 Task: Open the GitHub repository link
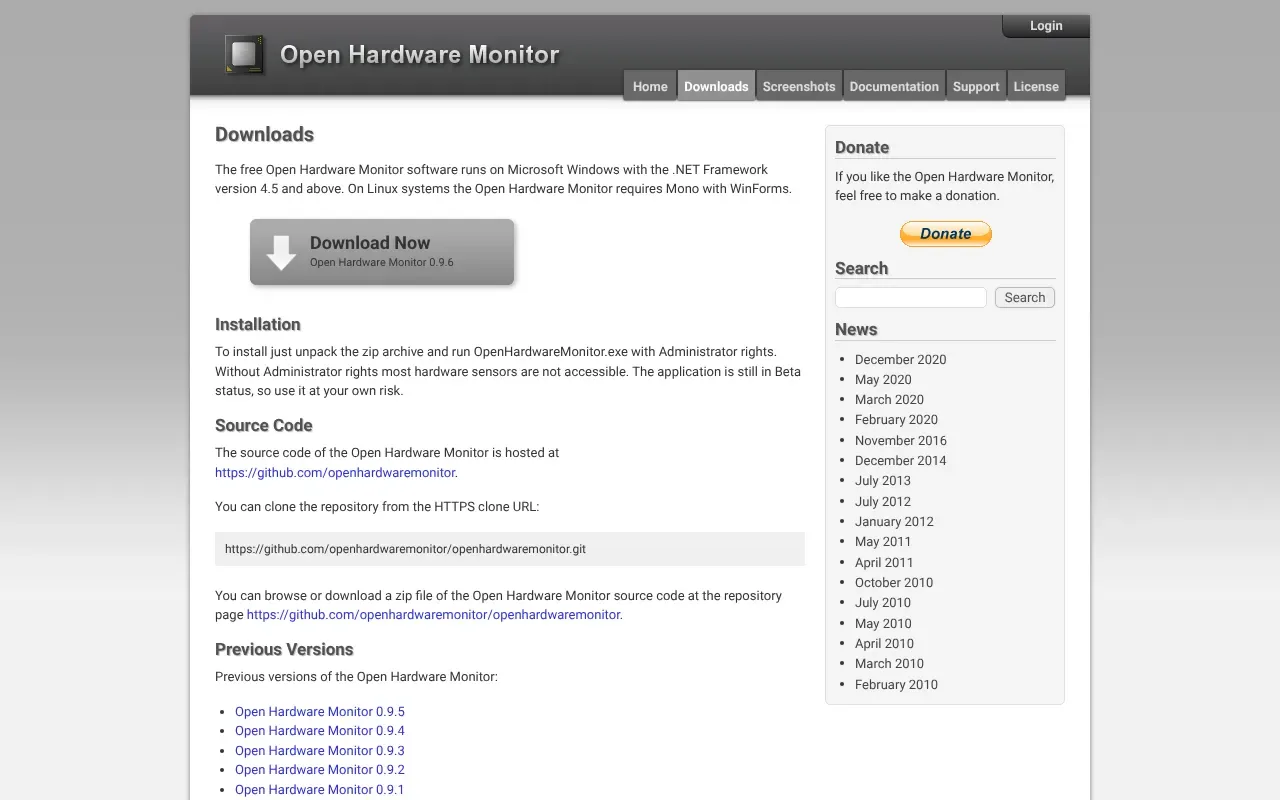[334, 472]
